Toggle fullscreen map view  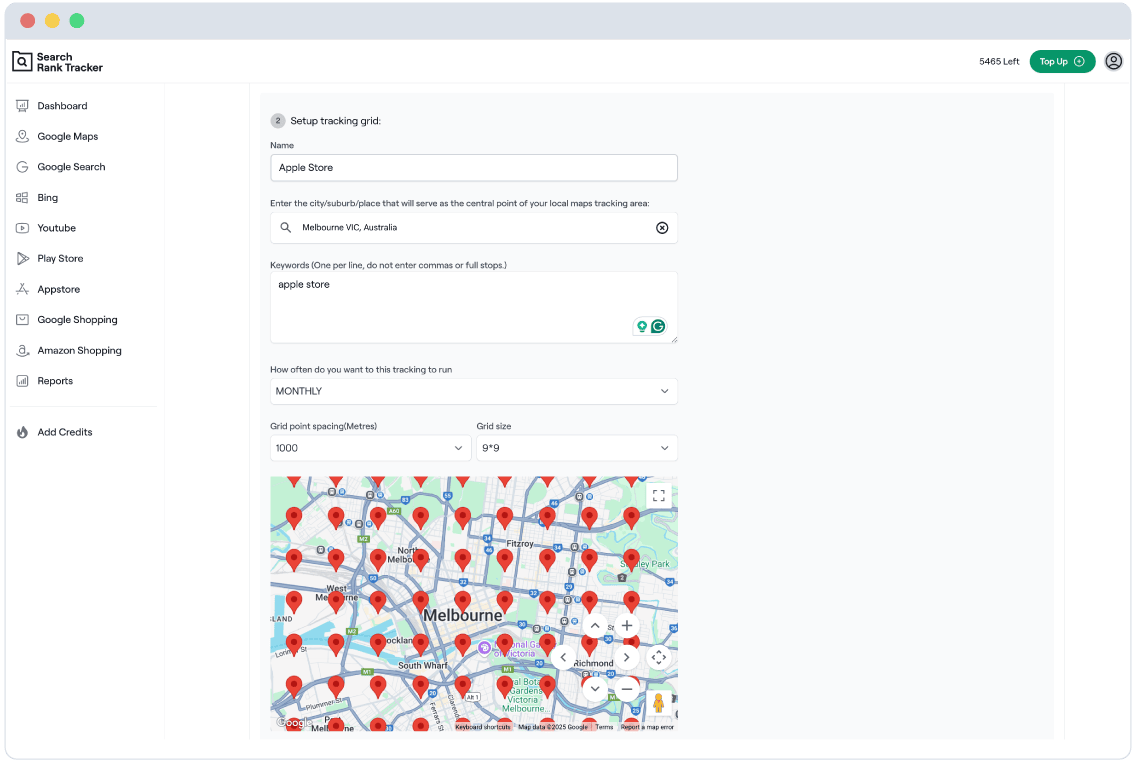tap(659, 496)
